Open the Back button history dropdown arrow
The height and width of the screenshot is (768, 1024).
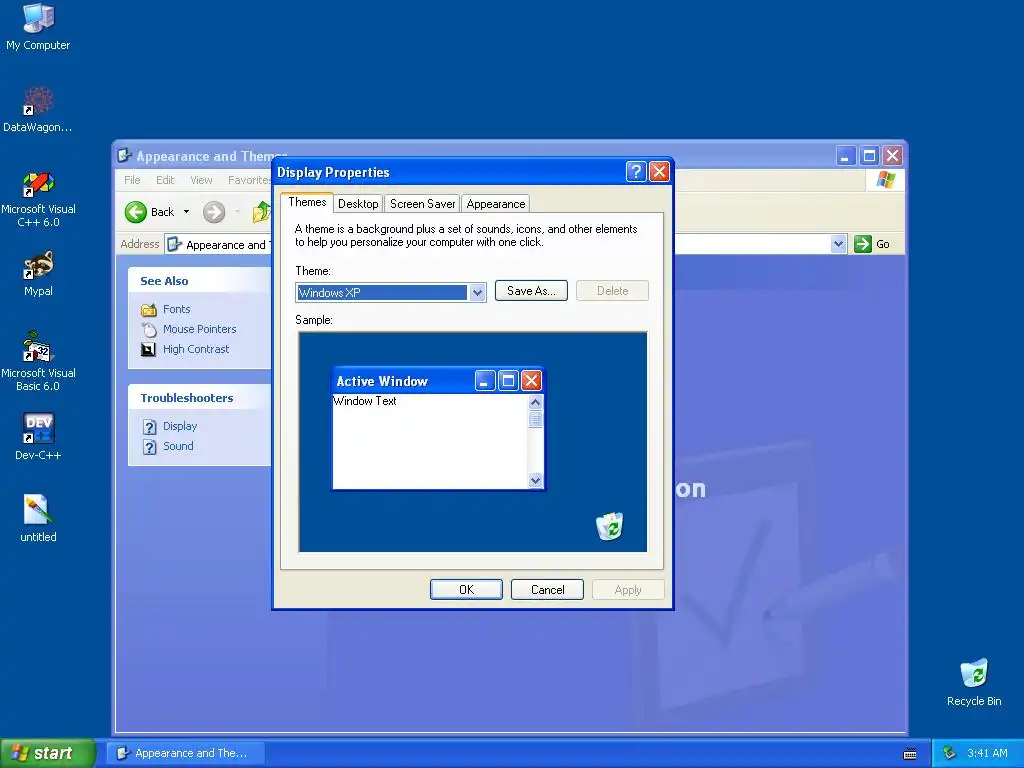(186, 212)
